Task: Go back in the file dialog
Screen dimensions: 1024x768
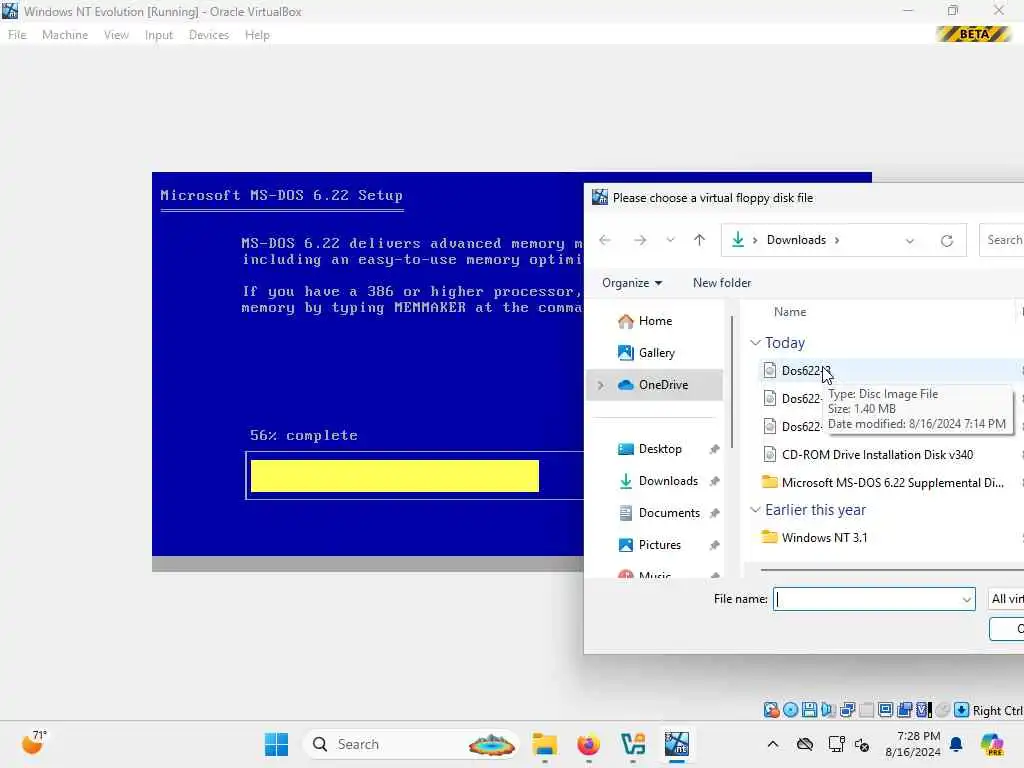Action: click(605, 240)
